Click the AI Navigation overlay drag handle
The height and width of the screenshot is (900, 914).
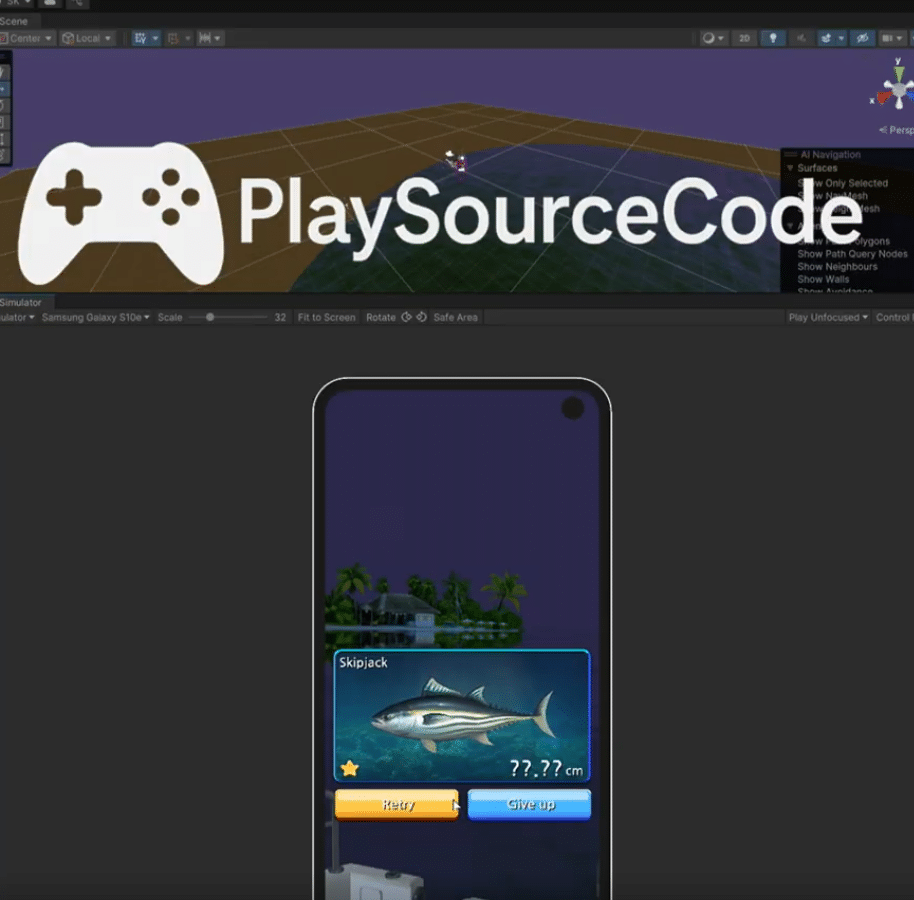click(790, 154)
